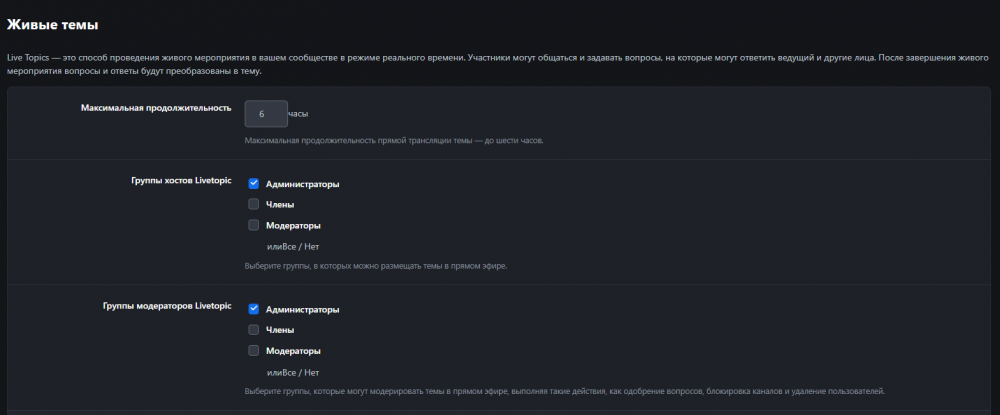Click the maximum duration hours input field
Viewport: 1000px width, 415px height.
click(265, 114)
